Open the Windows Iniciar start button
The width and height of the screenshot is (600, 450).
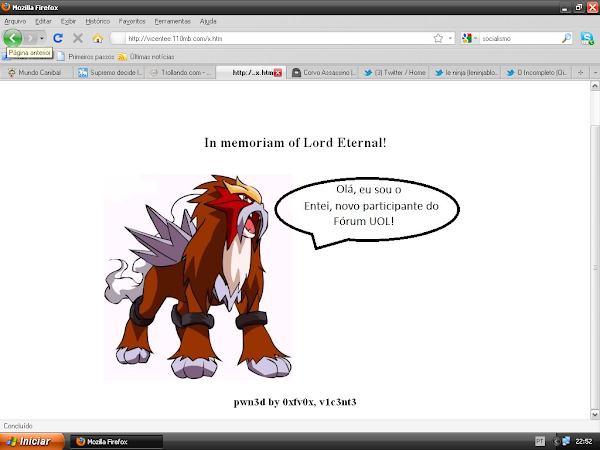point(31,441)
